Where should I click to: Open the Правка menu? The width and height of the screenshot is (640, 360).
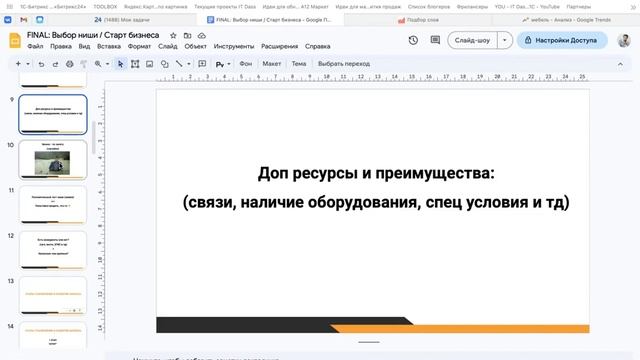pyautogui.click(x=61, y=46)
